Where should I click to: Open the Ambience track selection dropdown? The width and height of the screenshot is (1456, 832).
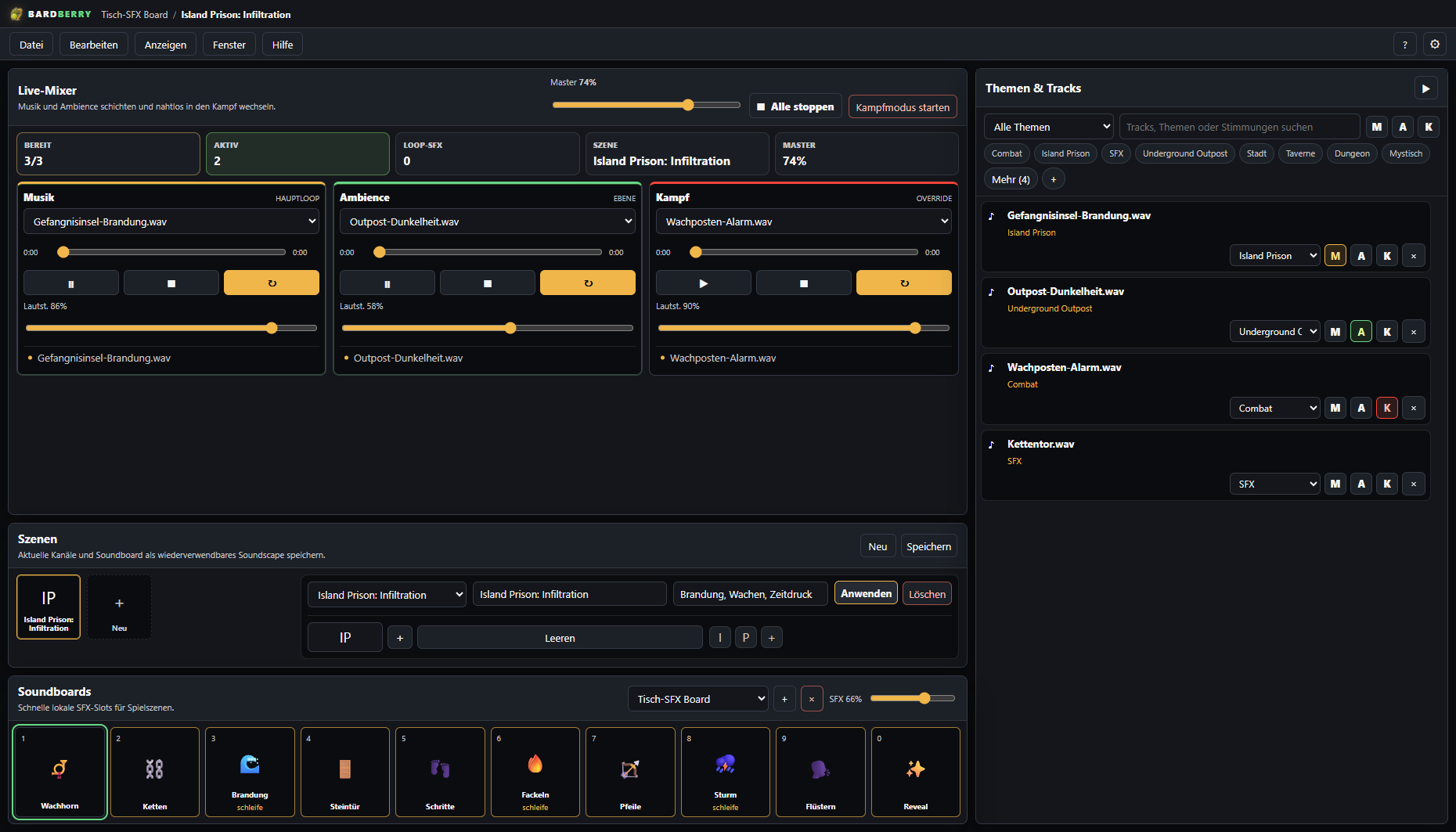pyautogui.click(x=488, y=222)
